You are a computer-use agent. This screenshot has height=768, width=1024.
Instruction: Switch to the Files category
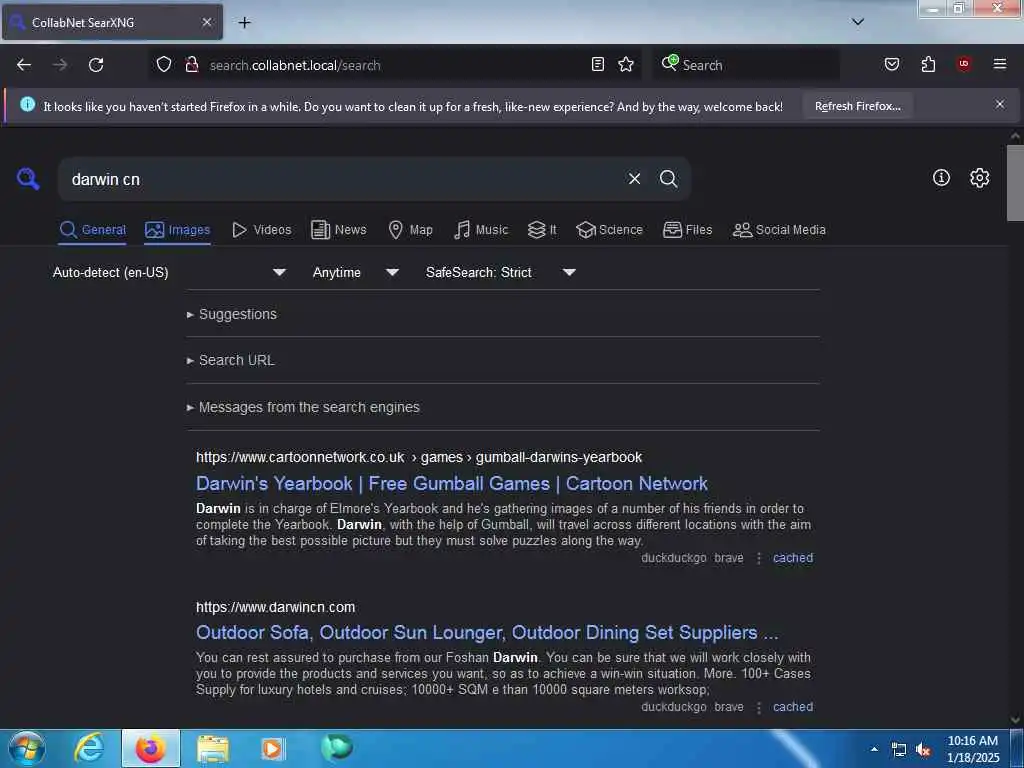point(687,230)
